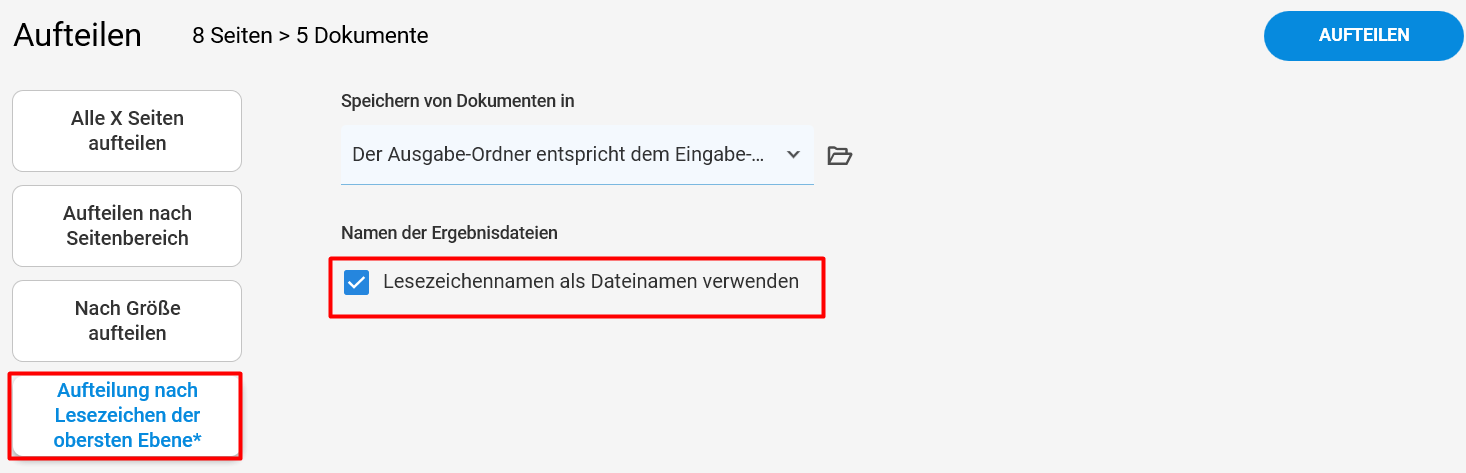Click the Aufteilen page heading
The width and height of the screenshot is (1466, 473).
pos(78,36)
